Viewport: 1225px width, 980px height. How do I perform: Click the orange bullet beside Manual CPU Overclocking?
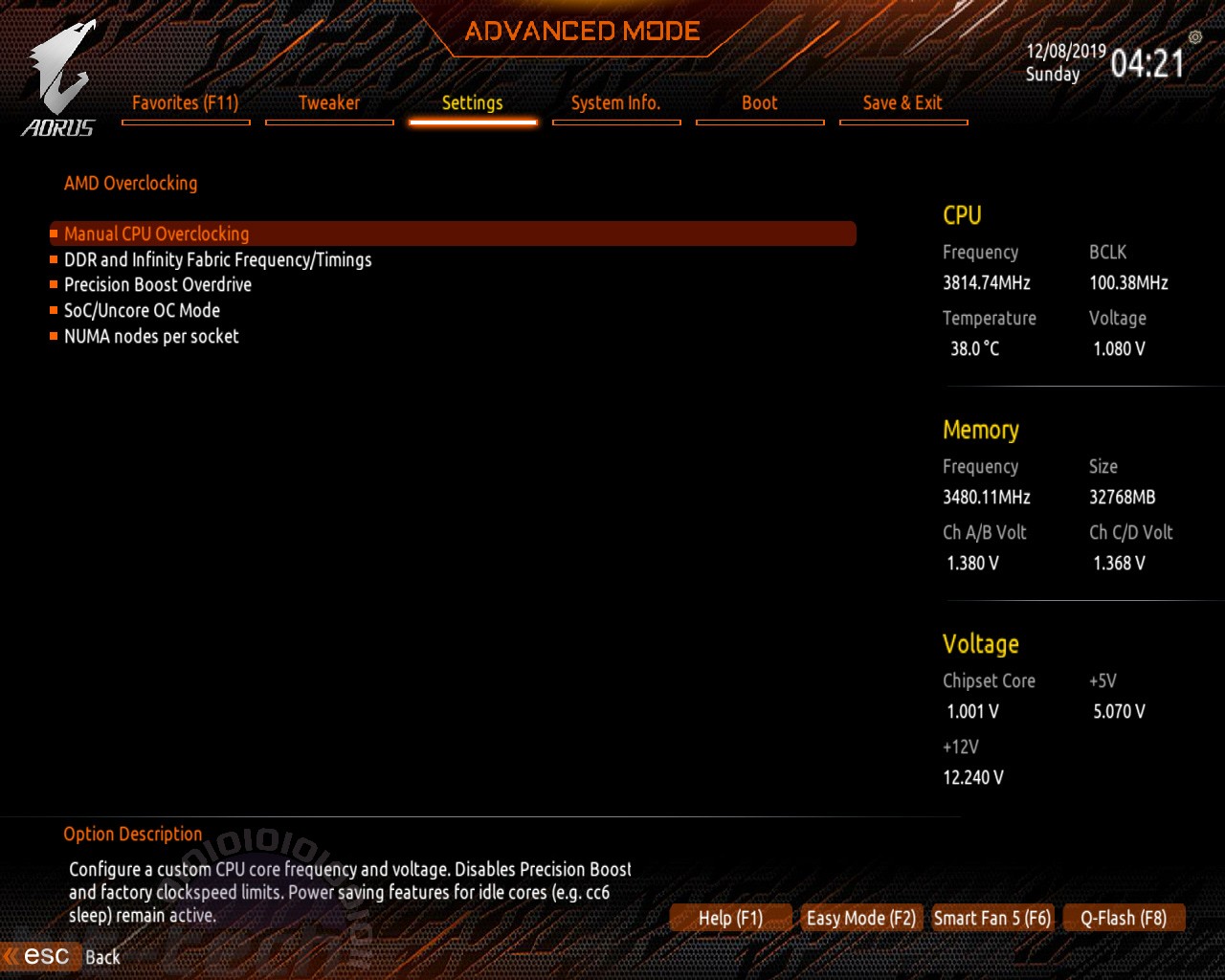coord(55,234)
